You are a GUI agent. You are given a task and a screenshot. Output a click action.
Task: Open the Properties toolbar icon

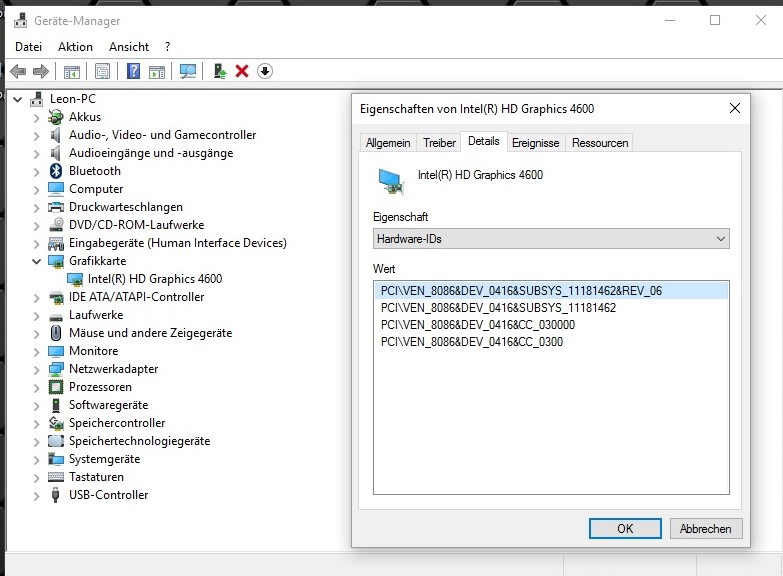(102, 71)
